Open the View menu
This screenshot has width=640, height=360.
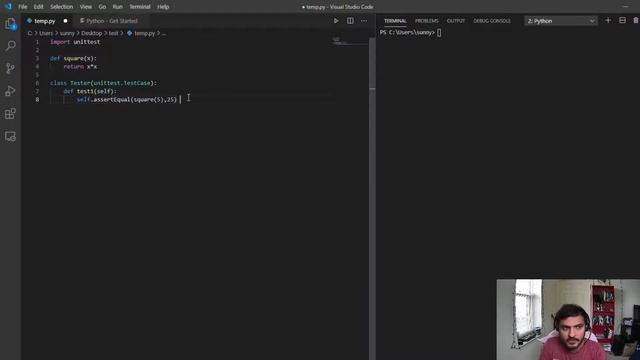(x=86, y=7)
